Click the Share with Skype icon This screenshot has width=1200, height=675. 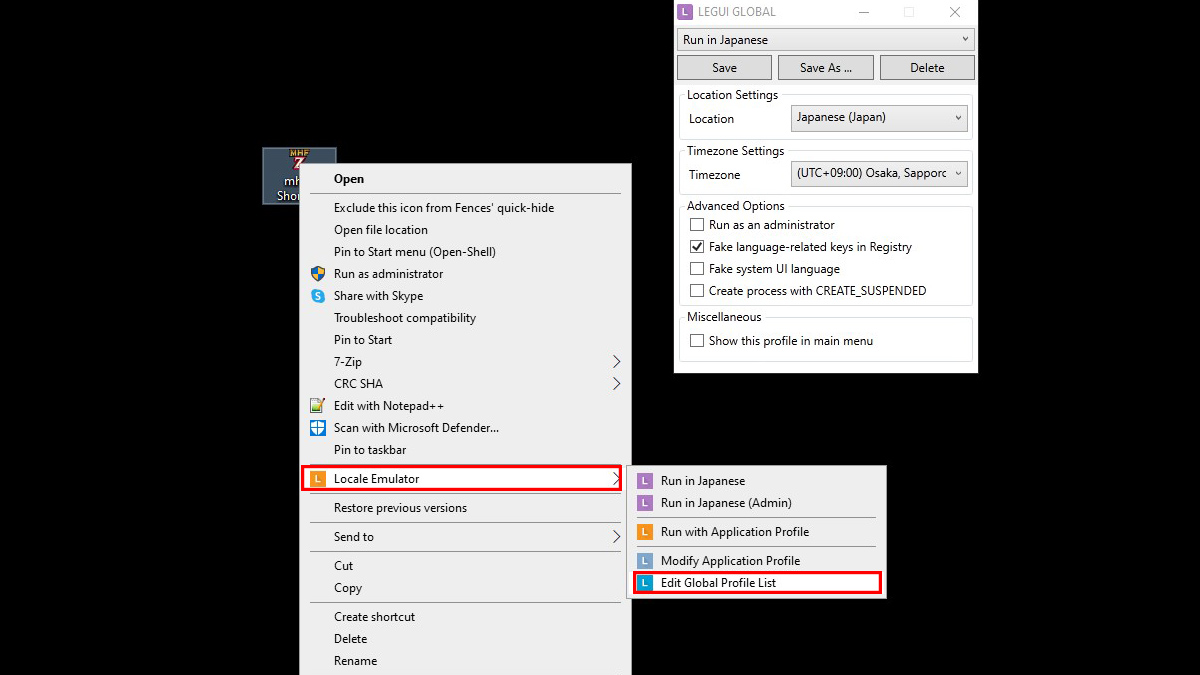click(318, 295)
